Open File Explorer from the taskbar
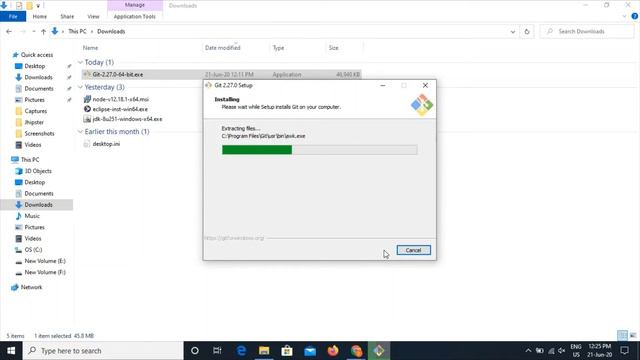The height and width of the screenshot is (360, 640). 264,351
